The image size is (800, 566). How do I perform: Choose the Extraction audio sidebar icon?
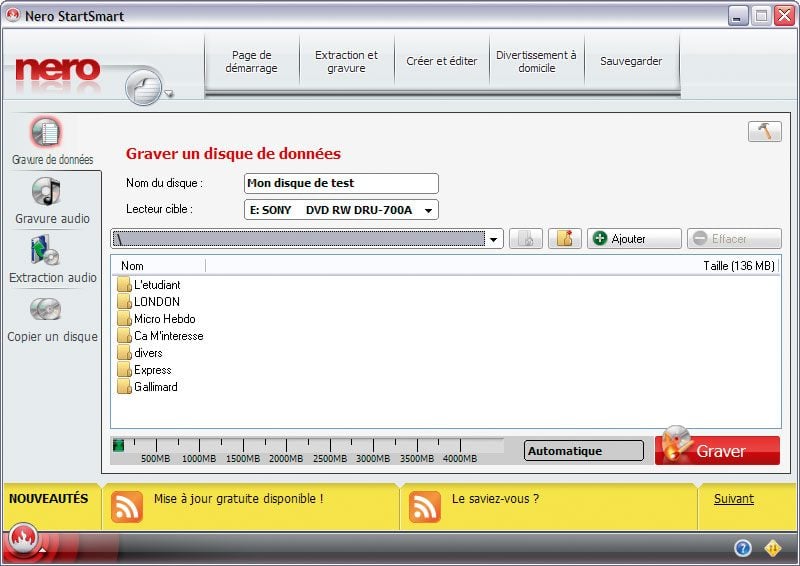click(47, 251)
